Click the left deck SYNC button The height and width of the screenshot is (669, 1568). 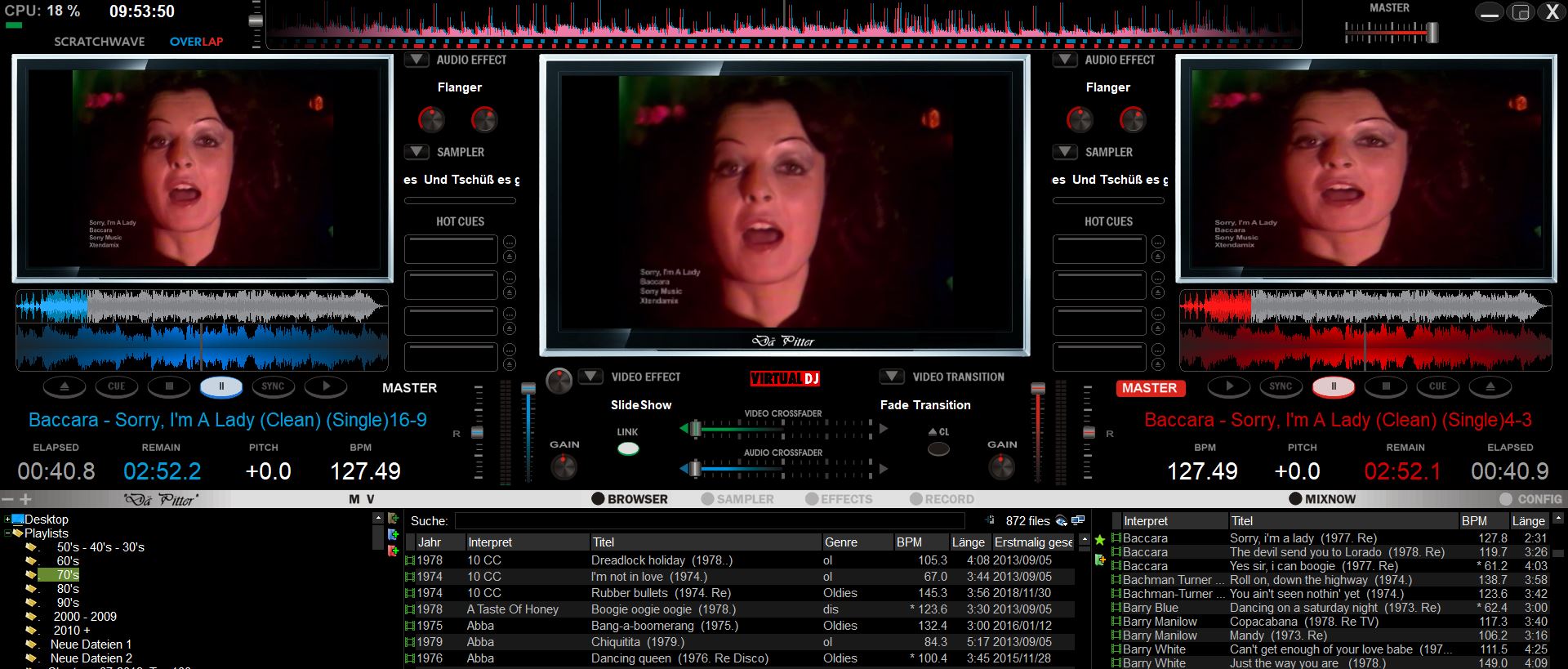click(x=274, y=386)
